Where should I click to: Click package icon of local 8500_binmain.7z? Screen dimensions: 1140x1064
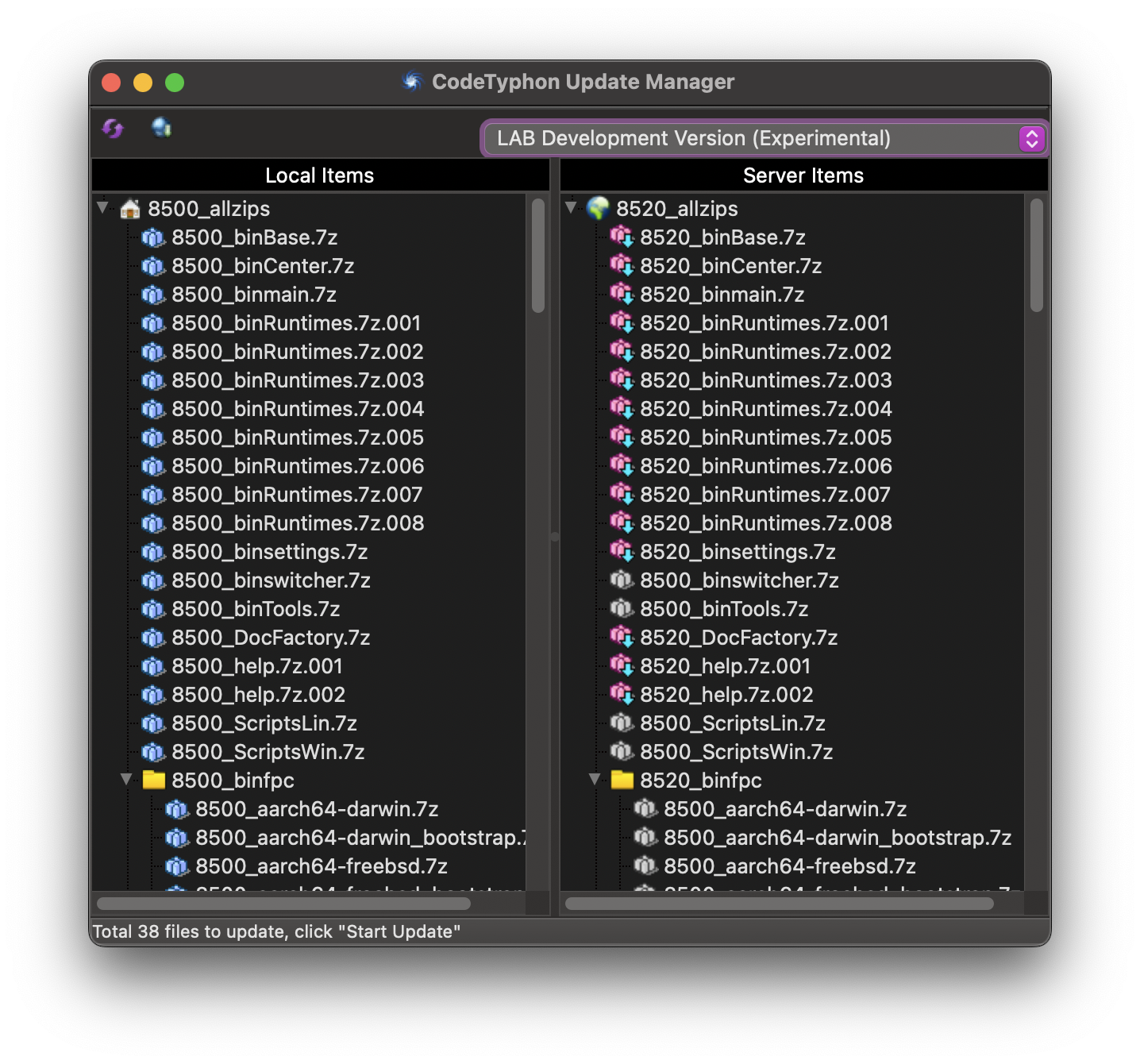[153, 295]
